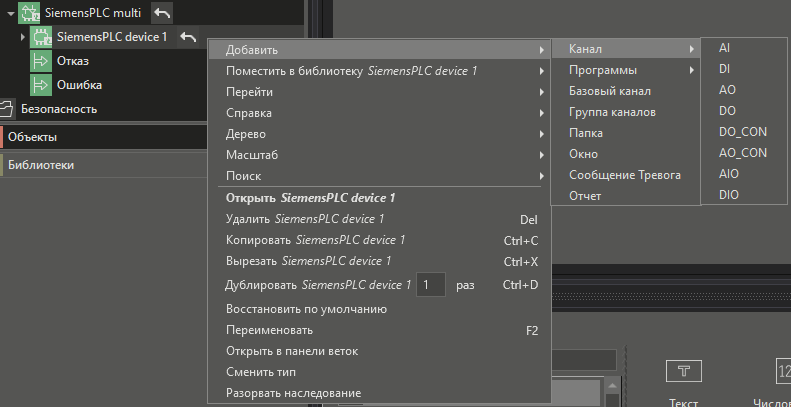
Task: Choose Переименовать menu item
Action: pos(379,330)
